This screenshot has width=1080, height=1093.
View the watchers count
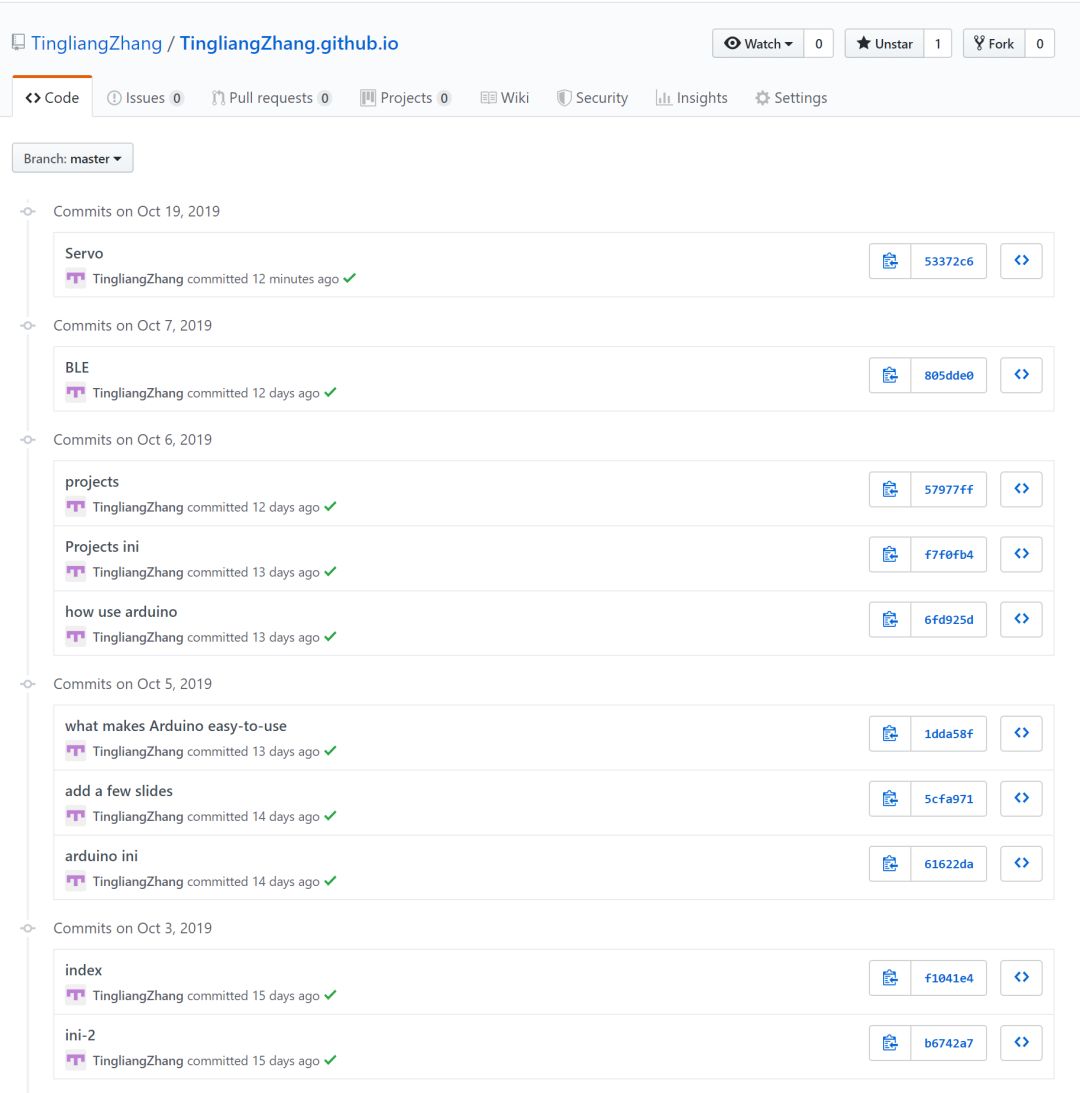click(819, 43)
